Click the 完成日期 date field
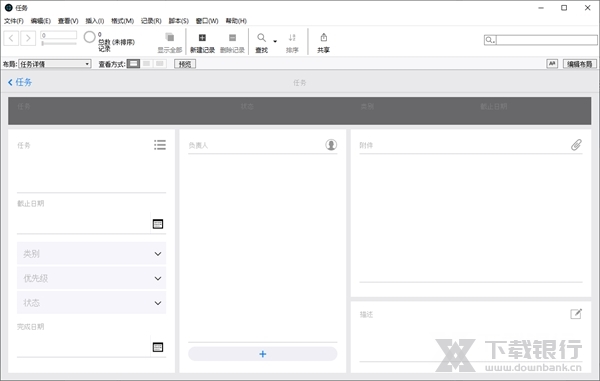600x381 pixels. pos(83,347)
